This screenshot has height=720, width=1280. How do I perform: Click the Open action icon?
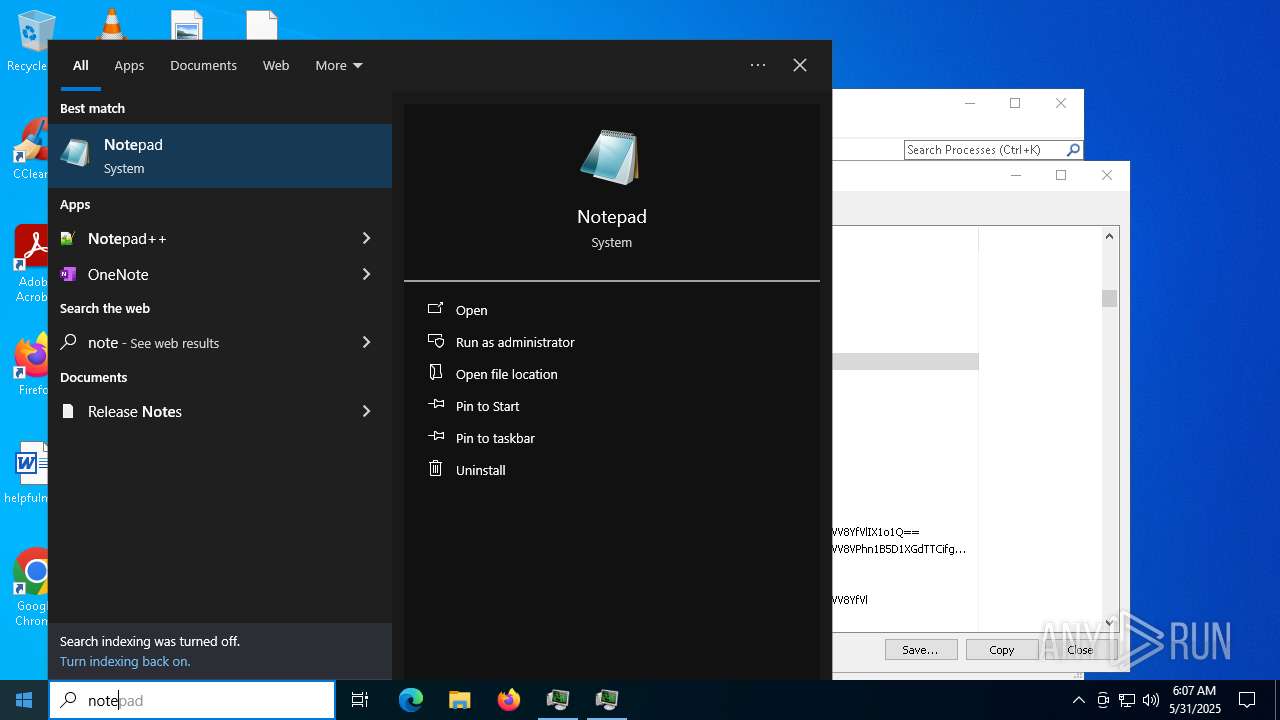pyautogui.click(x=435, y=309)
